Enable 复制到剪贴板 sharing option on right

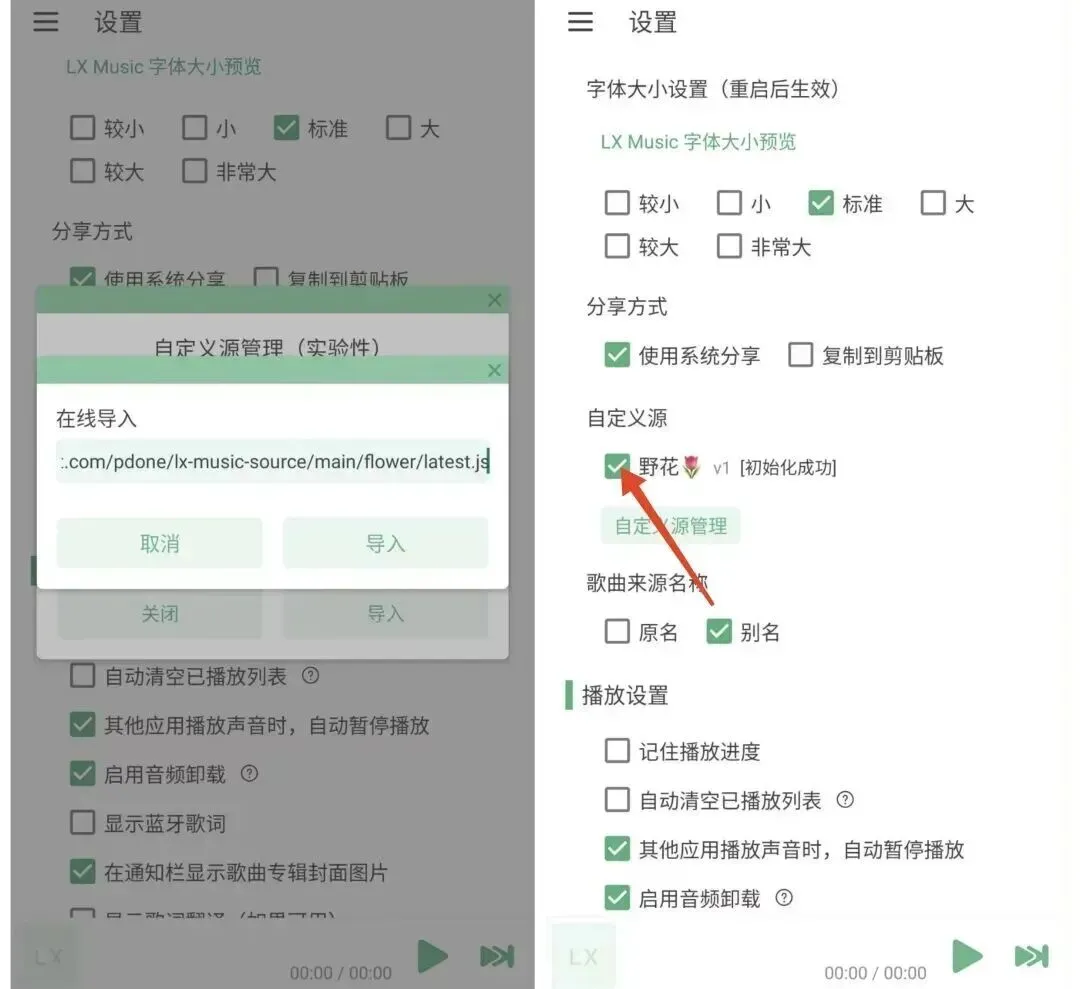[800, 355]
